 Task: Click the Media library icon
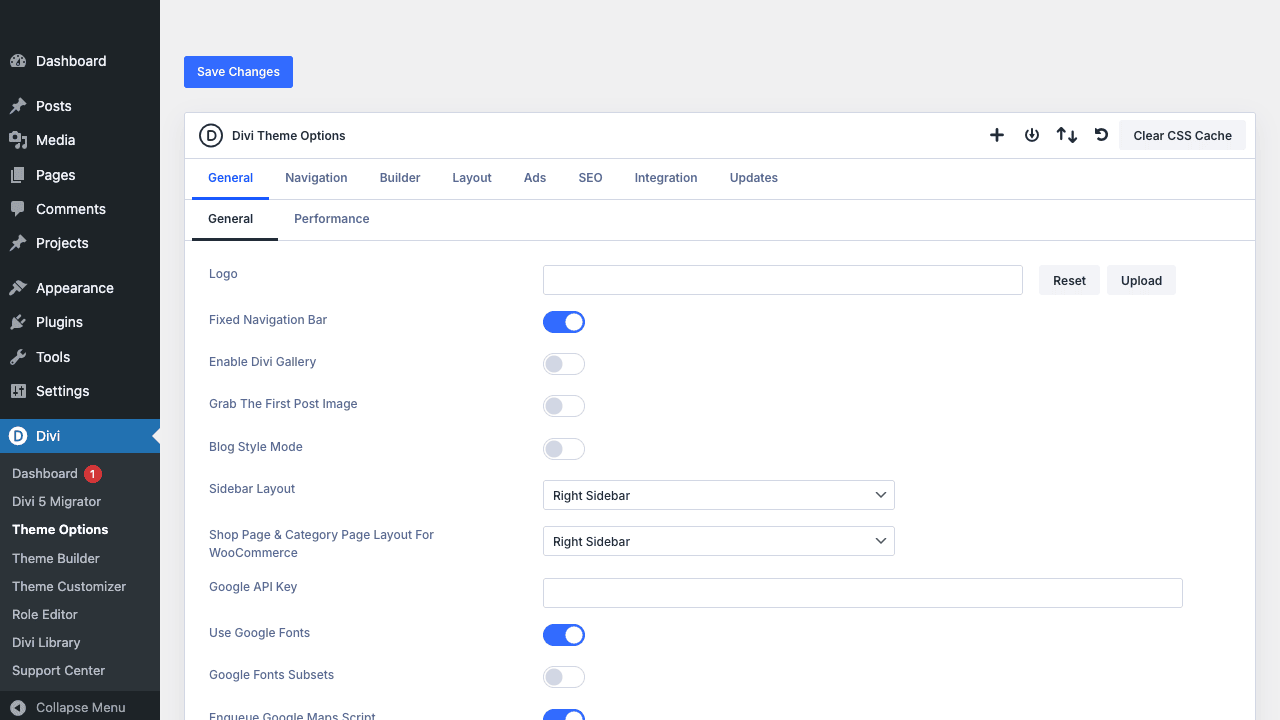[18, 140]
